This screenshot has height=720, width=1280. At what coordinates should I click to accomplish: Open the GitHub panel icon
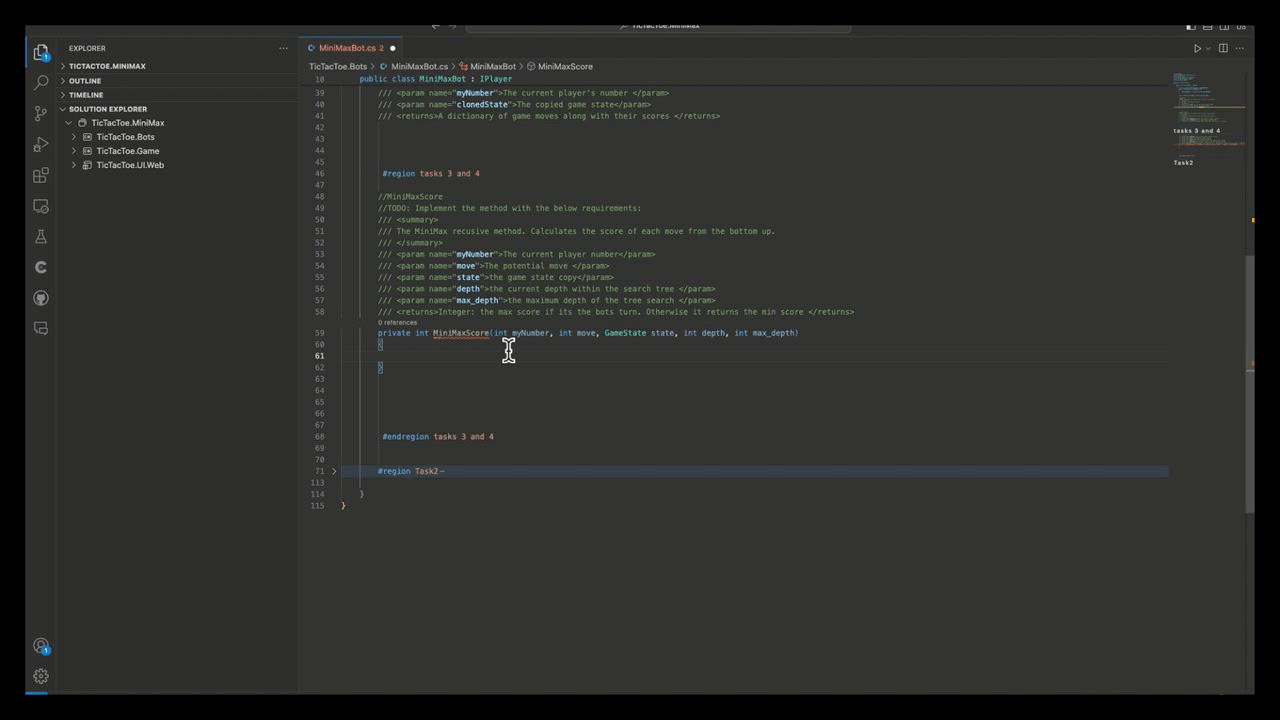point(40,297)
